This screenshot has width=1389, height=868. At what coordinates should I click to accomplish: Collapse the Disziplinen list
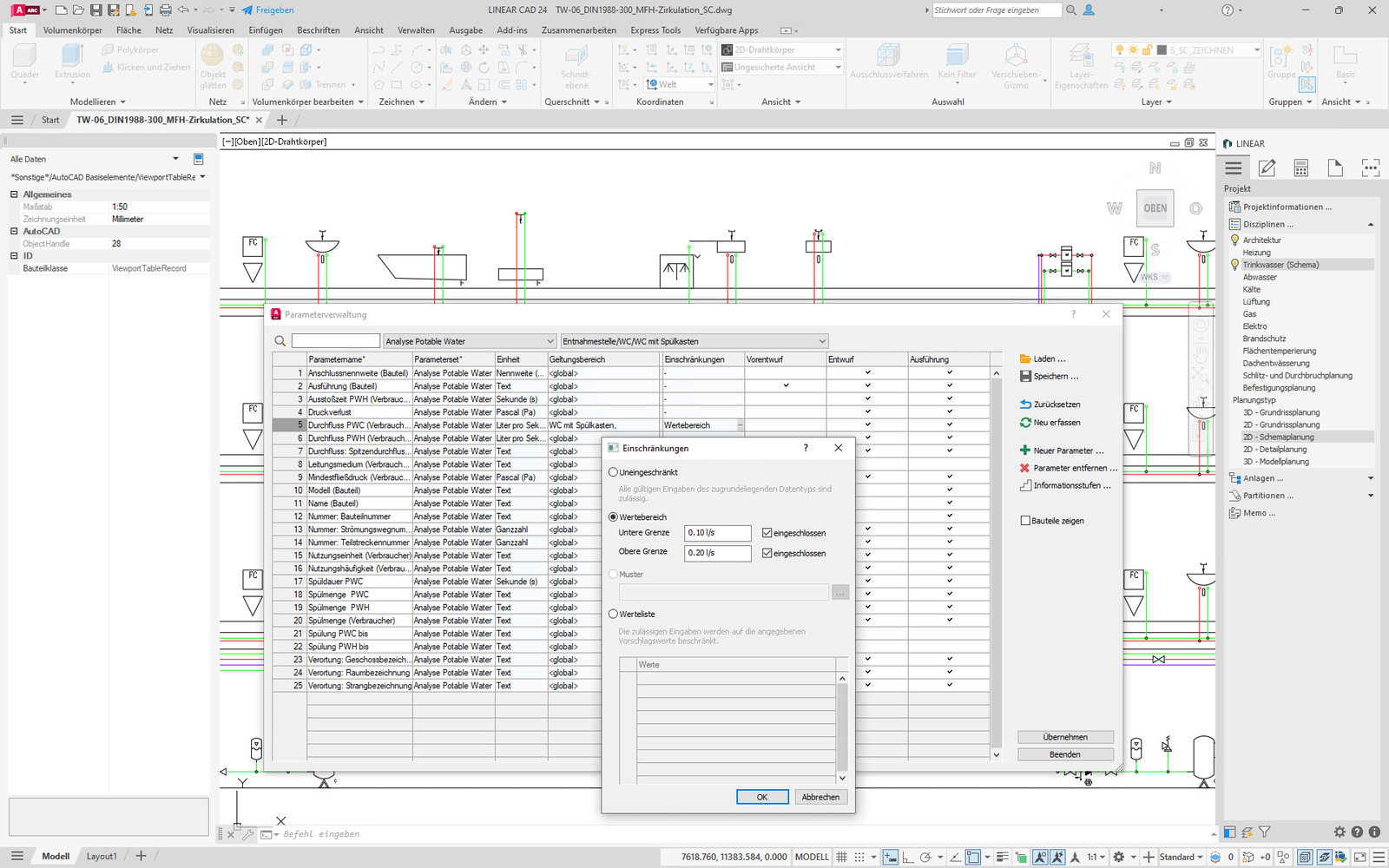point(1371,225)
